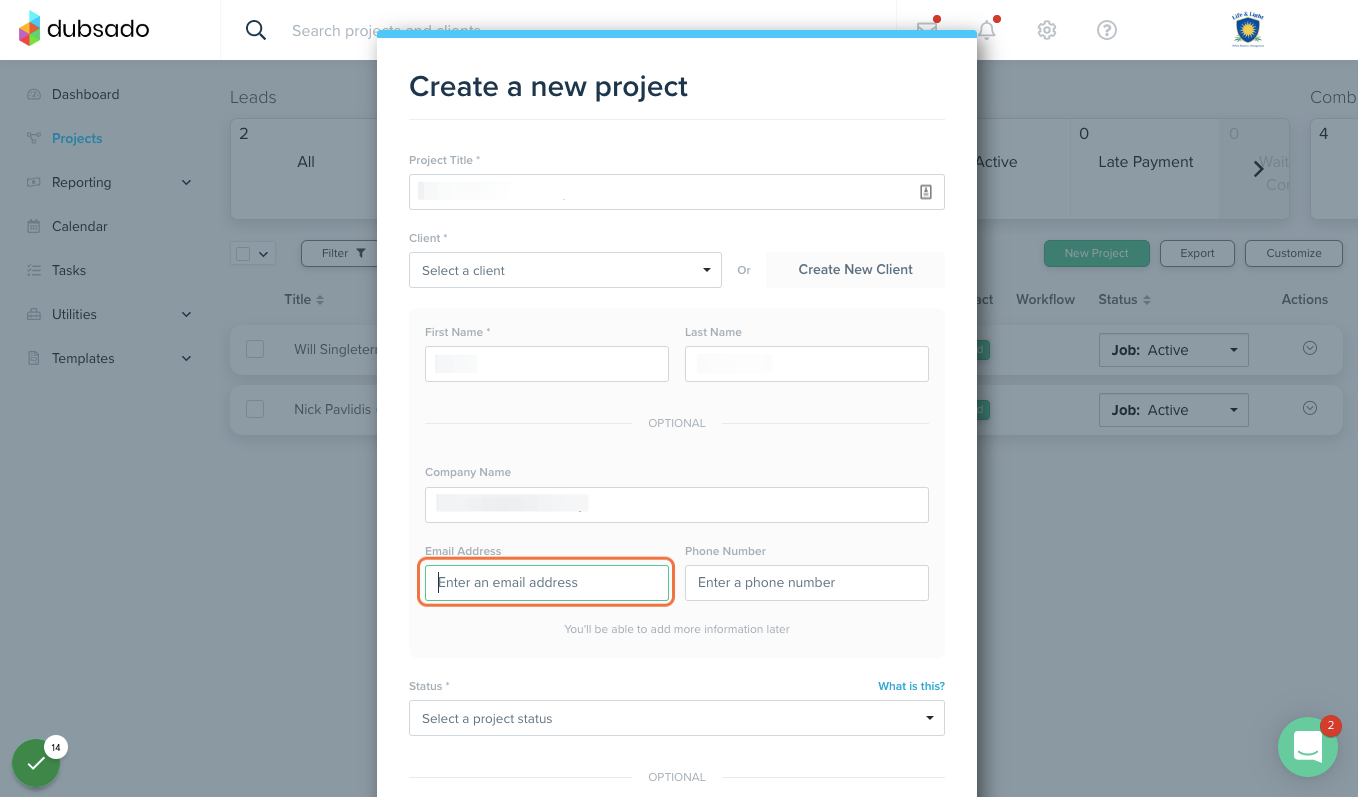Expand the Reporting sidebar menu
Image resolution: width=1358 pixels, height=797 pixels.
coord(108,182)
